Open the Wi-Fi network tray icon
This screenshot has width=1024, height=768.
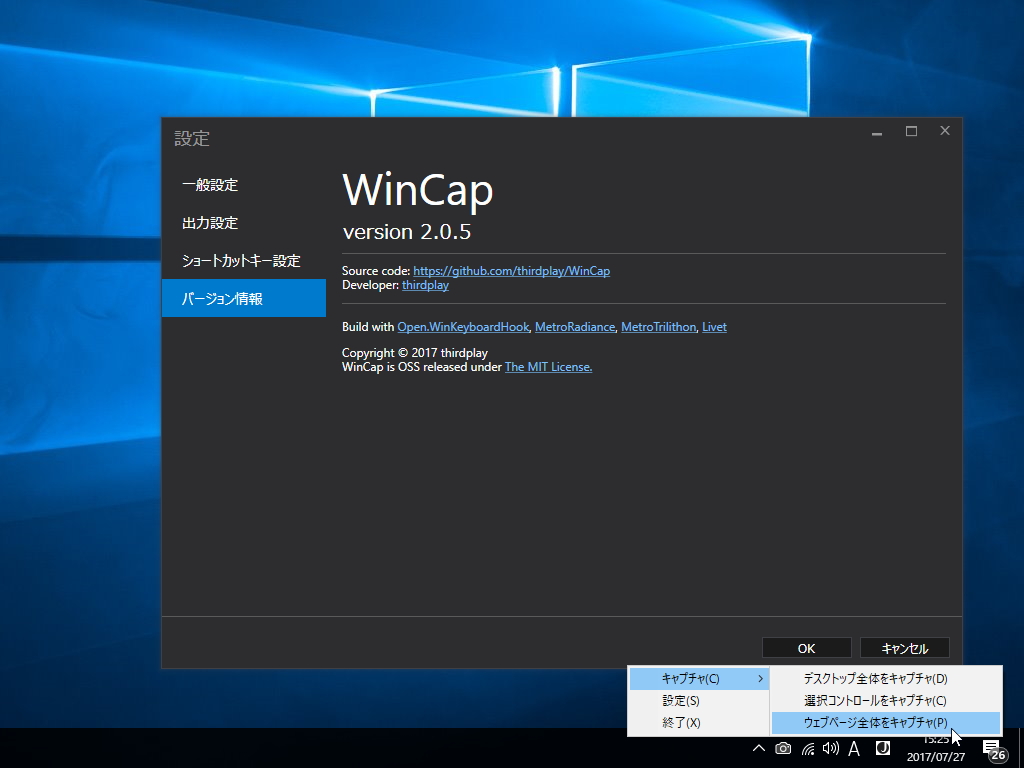click(806, 748)
